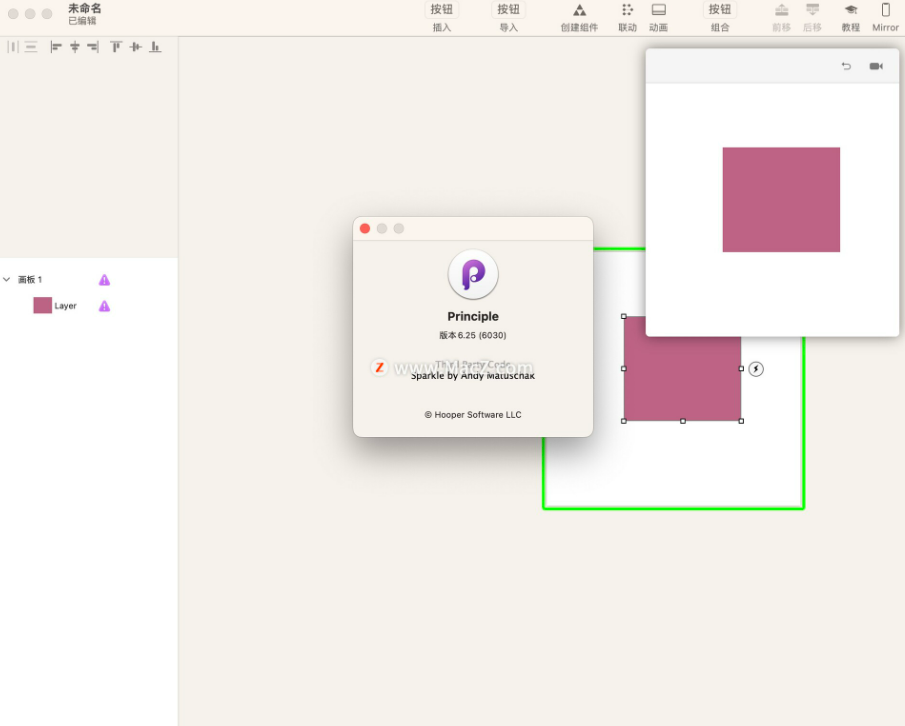Align selected layers to bottom edge
The image size is (905, 726).
coord(155,47)
